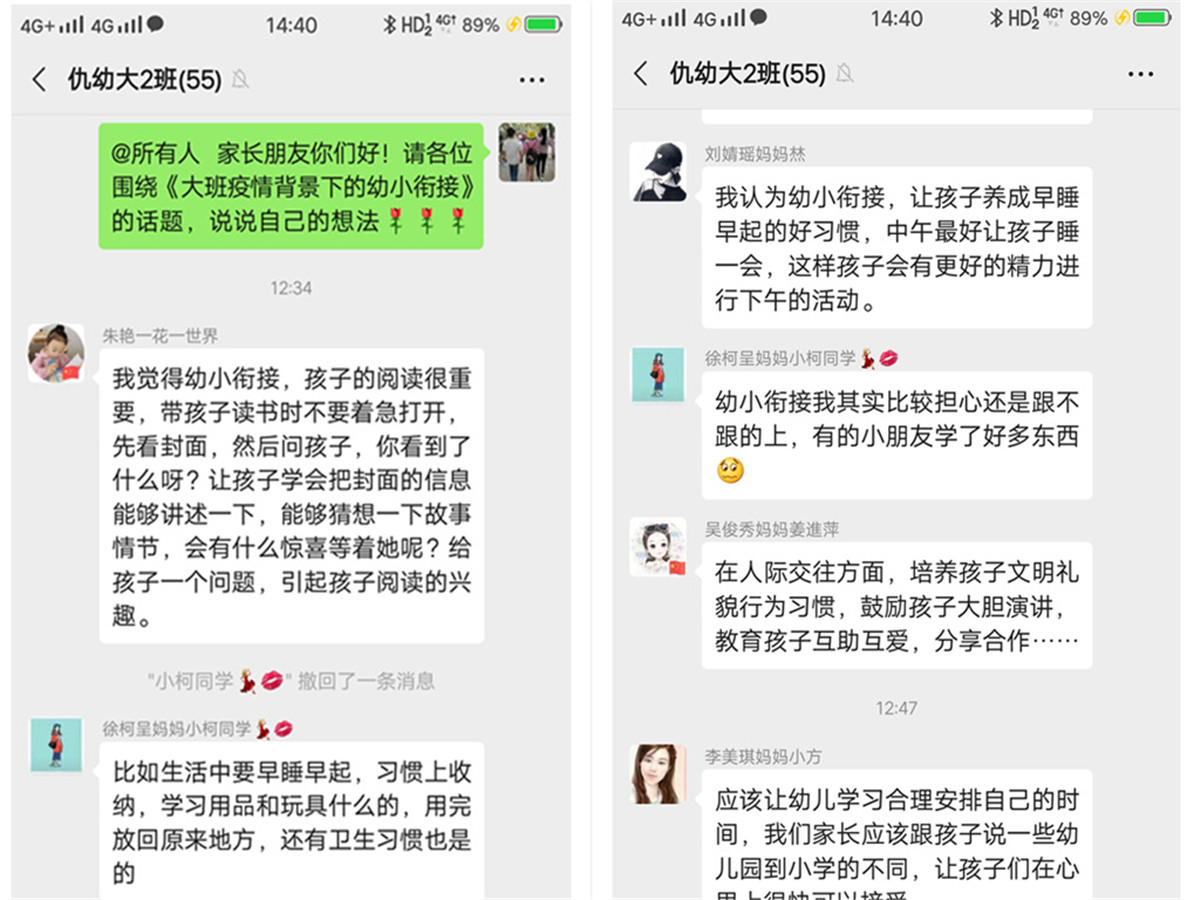Viewport: 1200px width, 900px height.
Task: Tap the 撤回了一条消息 system notice
Action: [291, 682]
